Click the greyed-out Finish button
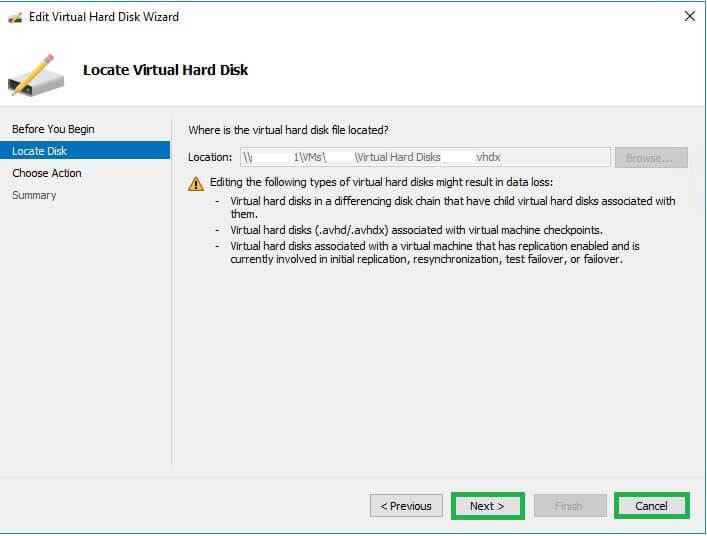707x536 pixels. (570, 506)
